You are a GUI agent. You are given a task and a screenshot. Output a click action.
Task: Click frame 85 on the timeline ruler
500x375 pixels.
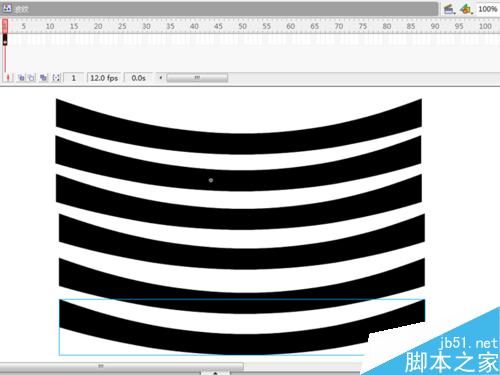411,26
